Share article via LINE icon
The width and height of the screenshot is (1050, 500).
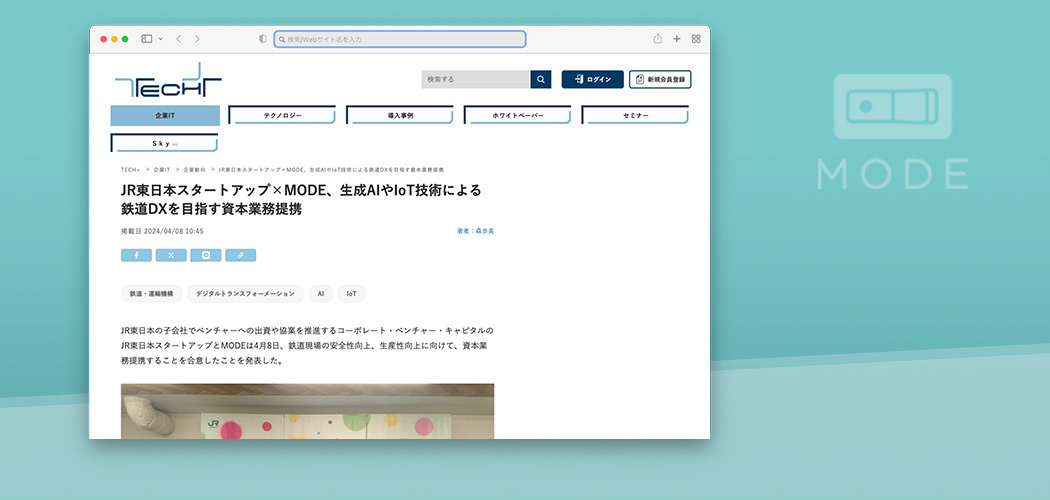[205, 255]
